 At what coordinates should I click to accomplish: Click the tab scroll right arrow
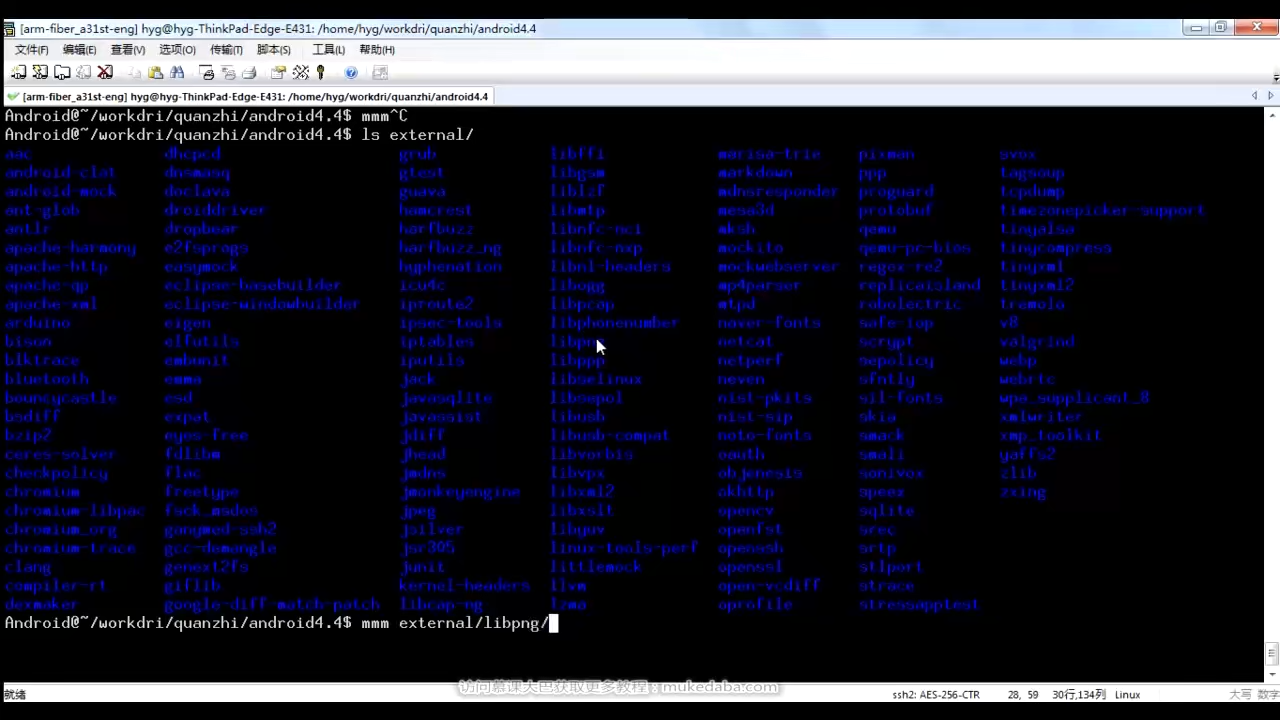pyautogui.click(x=1270, y=96)
